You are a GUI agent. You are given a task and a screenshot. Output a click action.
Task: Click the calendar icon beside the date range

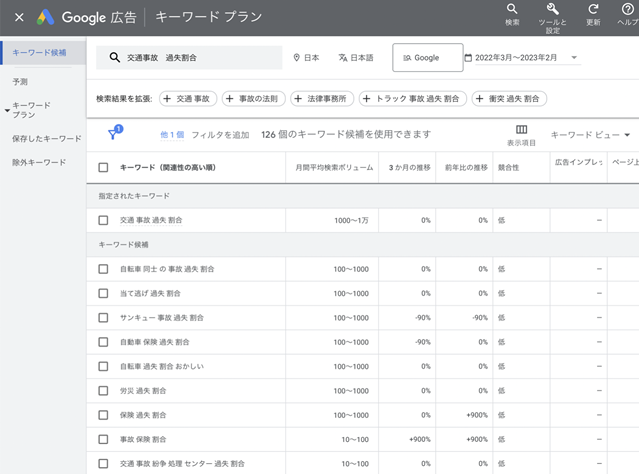tap(468, 58)
